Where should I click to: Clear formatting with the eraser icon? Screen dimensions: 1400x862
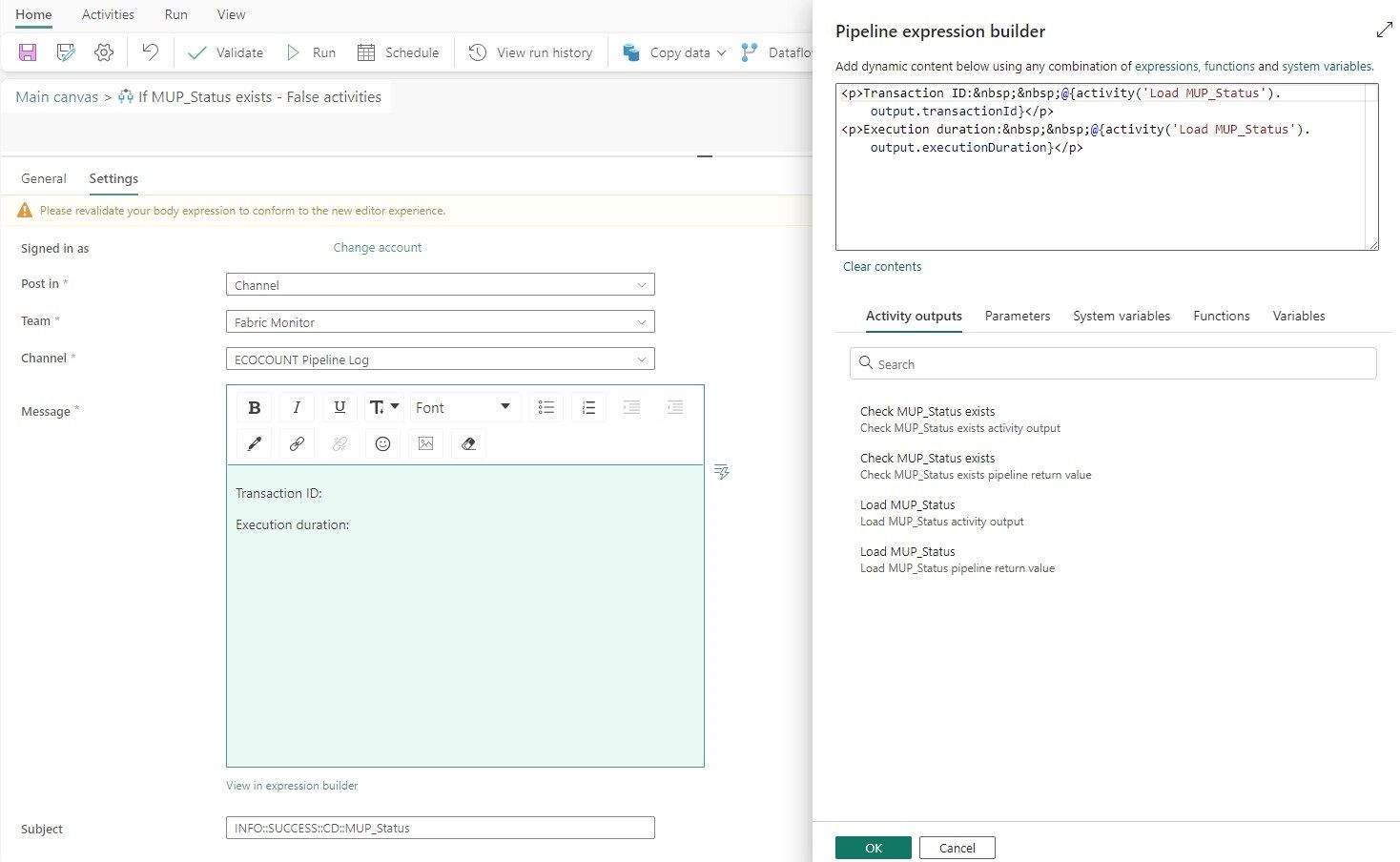pos(468,443)
